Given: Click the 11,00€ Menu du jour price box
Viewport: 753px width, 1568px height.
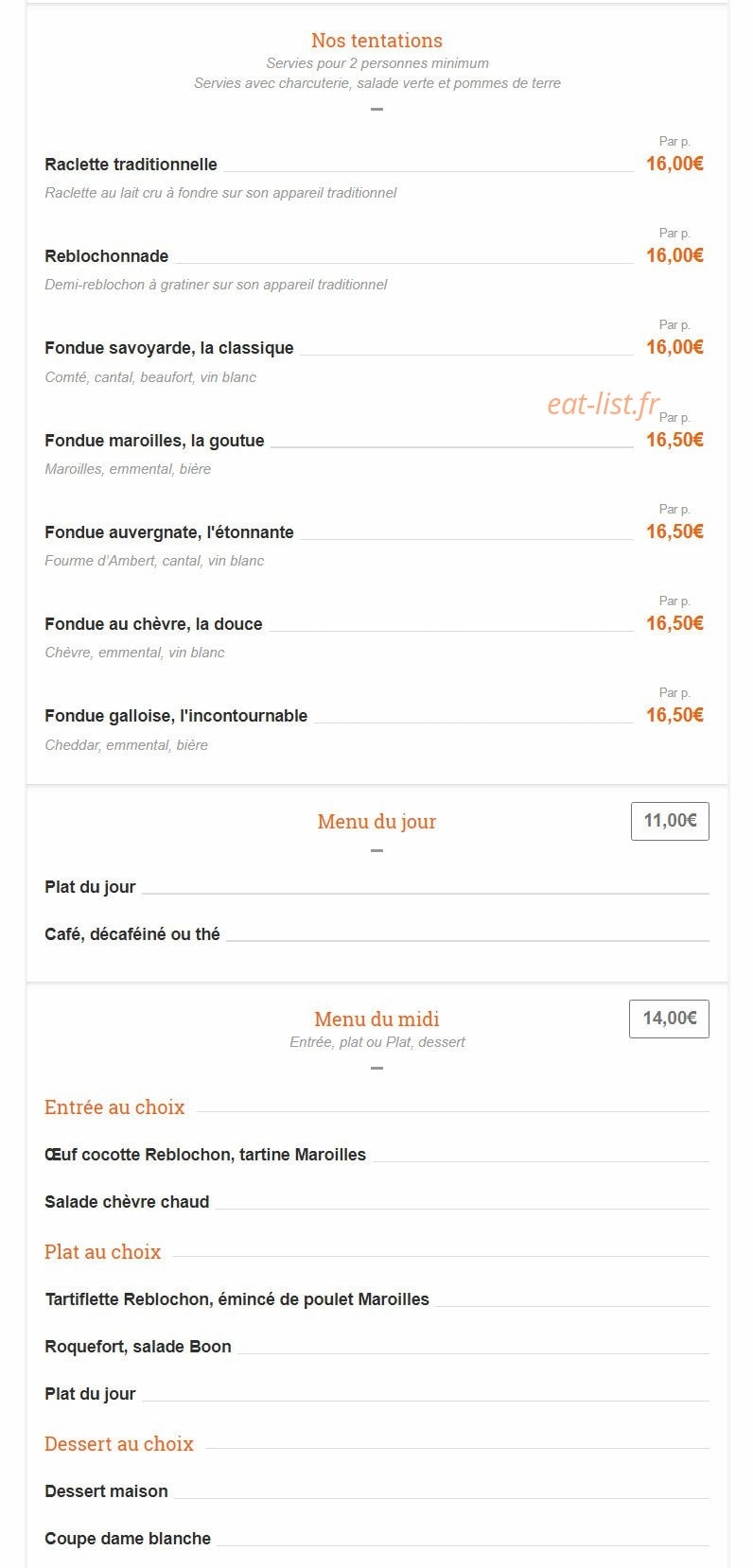Looking at the screenshot, I should pyautogui.click(x=670, y=821).
